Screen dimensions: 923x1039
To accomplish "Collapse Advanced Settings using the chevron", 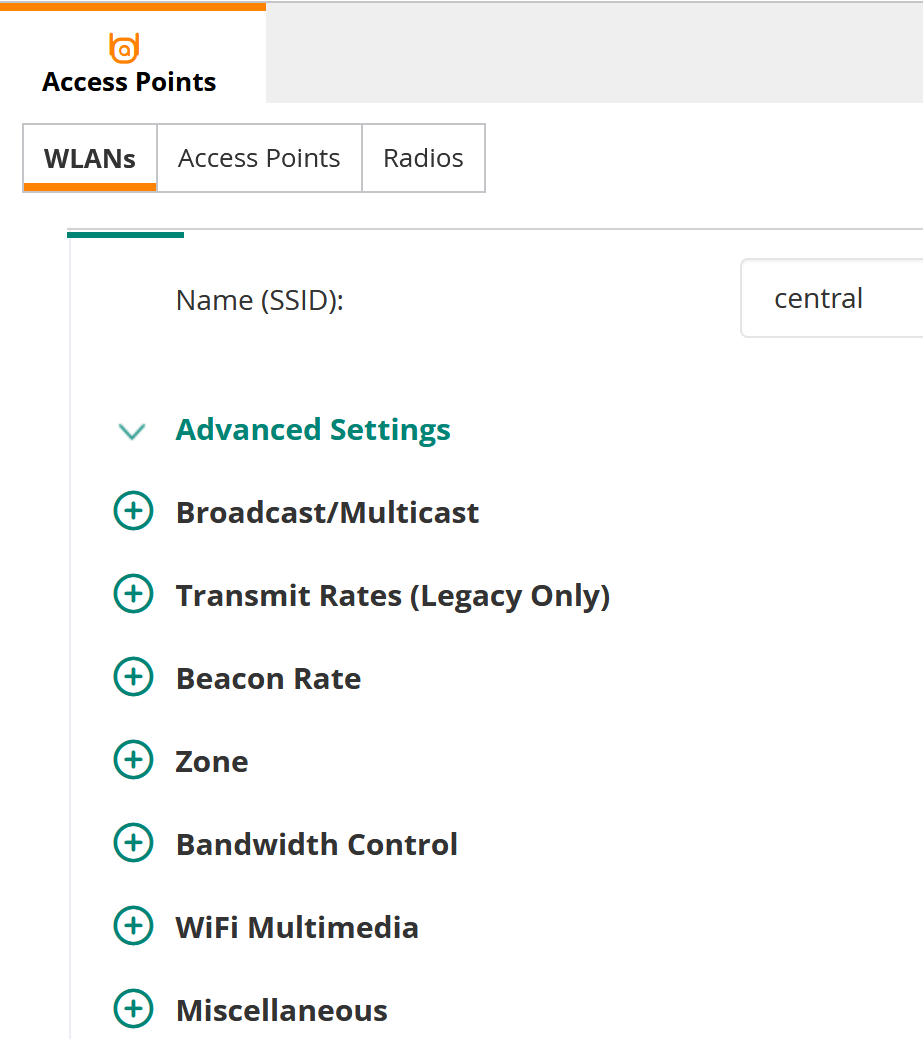I will [x=132, y=432].
